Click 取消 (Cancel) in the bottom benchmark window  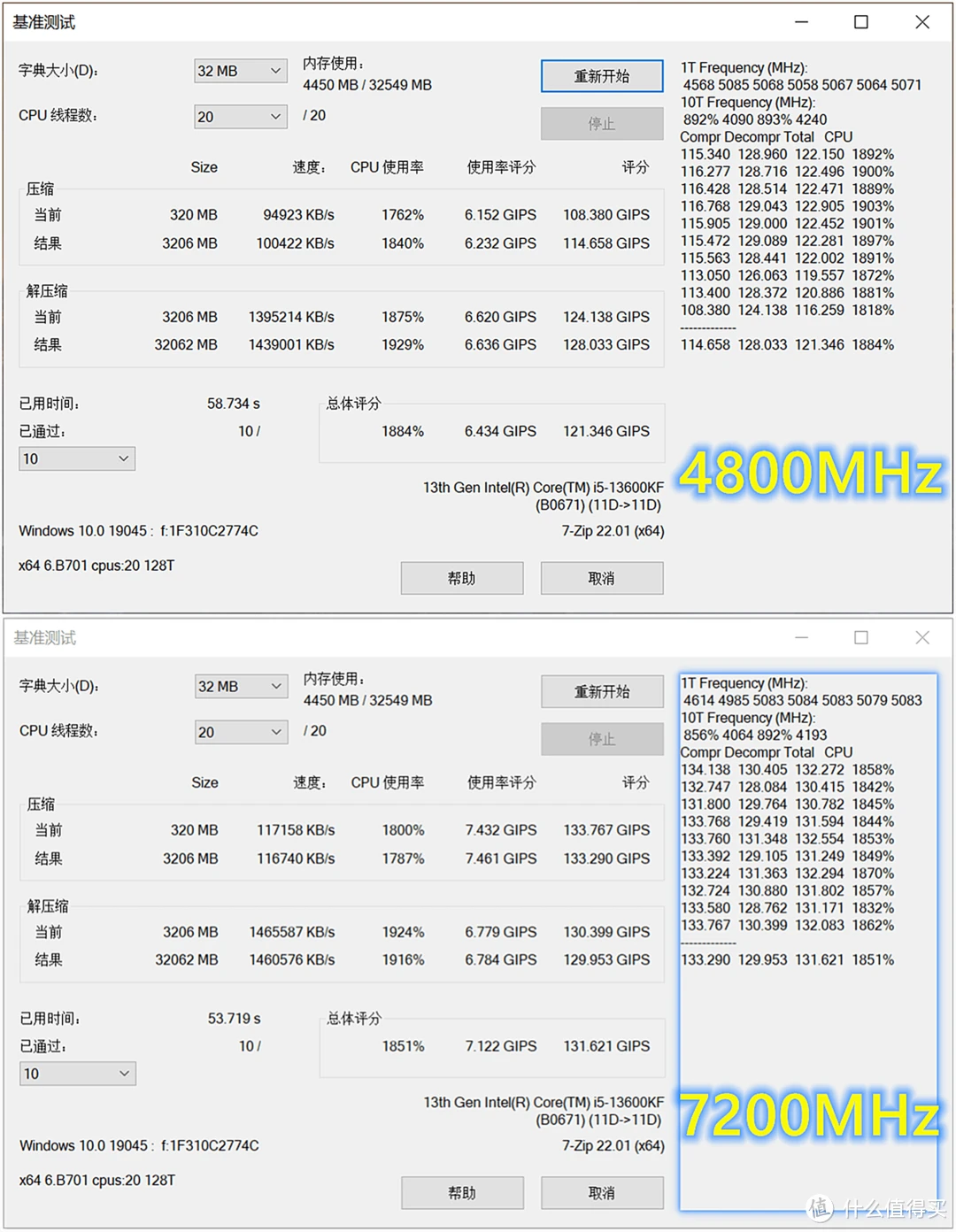[602, 1193]
